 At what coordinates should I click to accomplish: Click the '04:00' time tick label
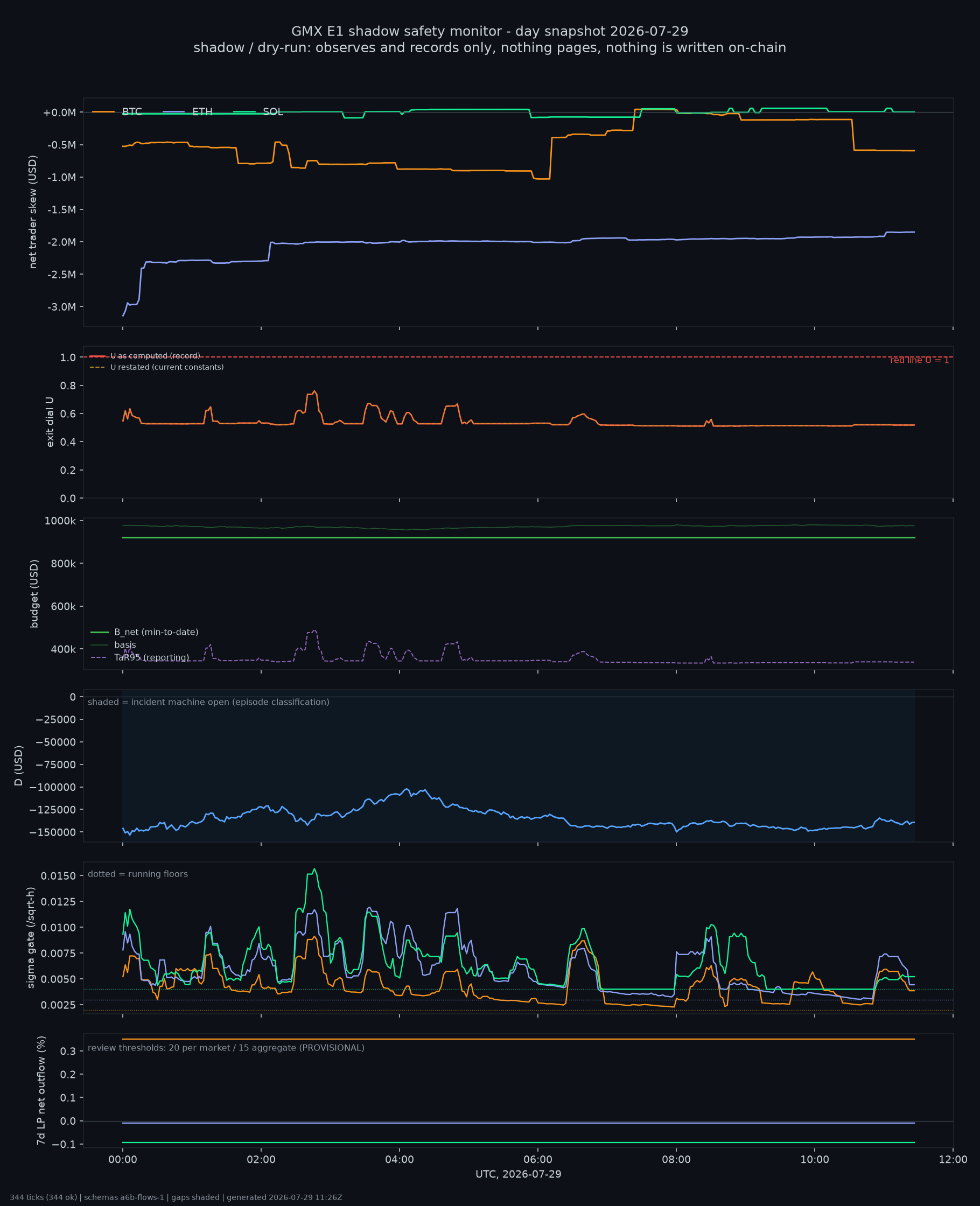[x=399, y=1160]
